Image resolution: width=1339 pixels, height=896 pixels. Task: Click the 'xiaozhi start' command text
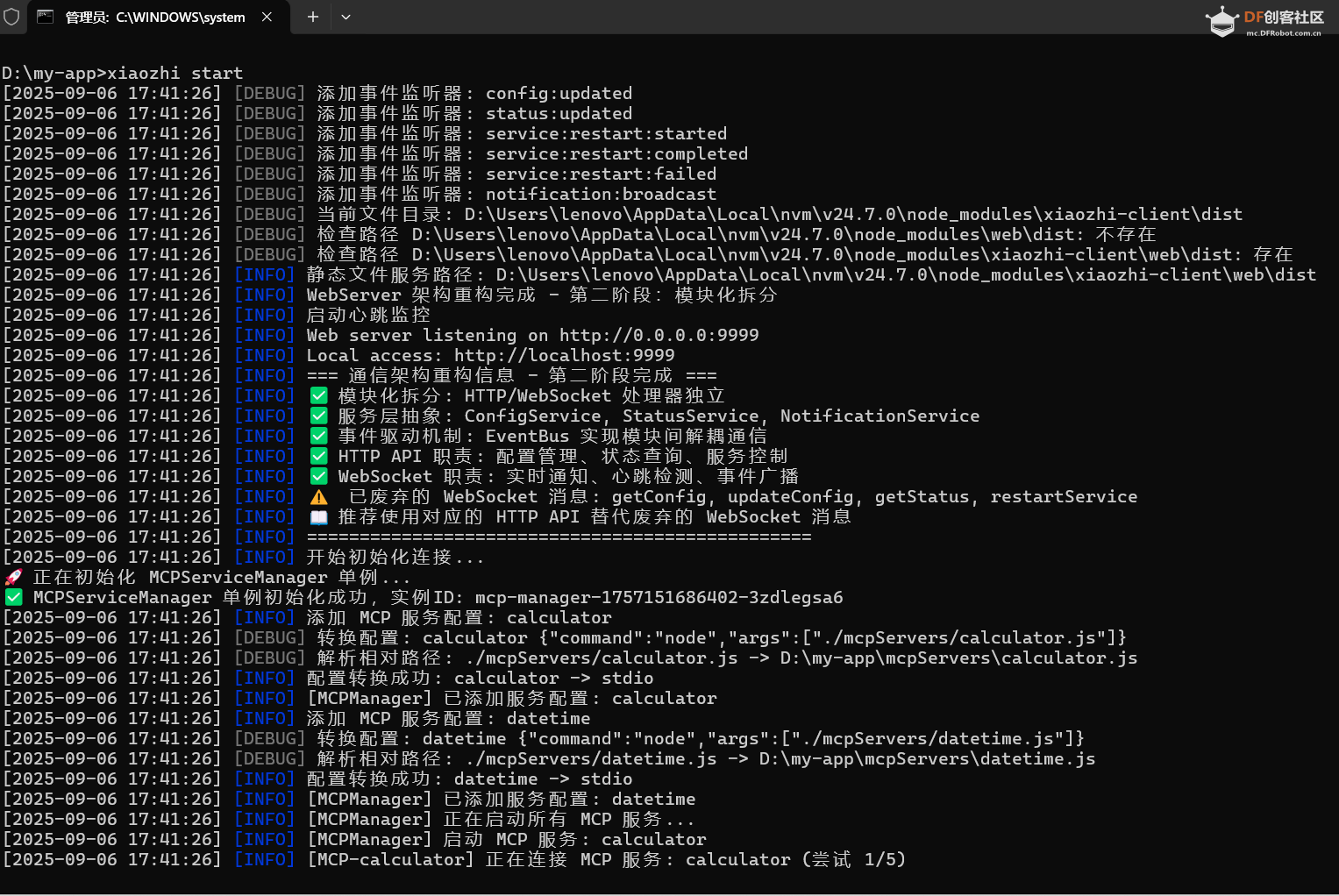pos(174,73)
